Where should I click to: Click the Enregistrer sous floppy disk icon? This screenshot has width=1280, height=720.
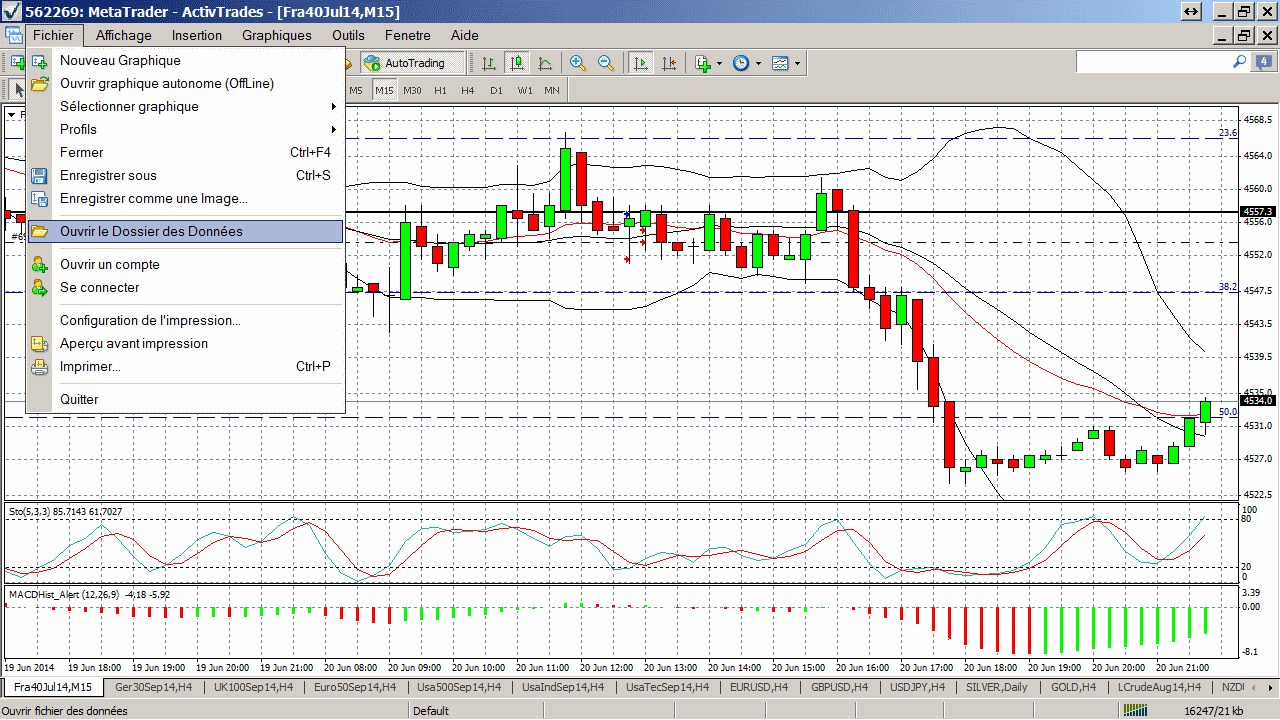coord(40,176)
